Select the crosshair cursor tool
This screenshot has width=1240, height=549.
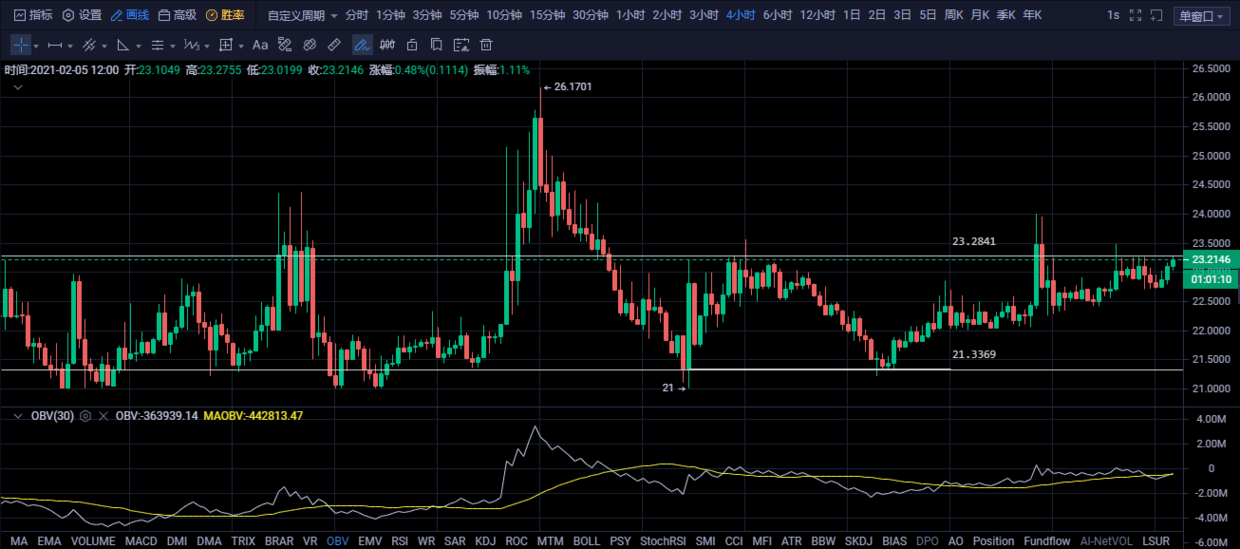click(21, 45)
